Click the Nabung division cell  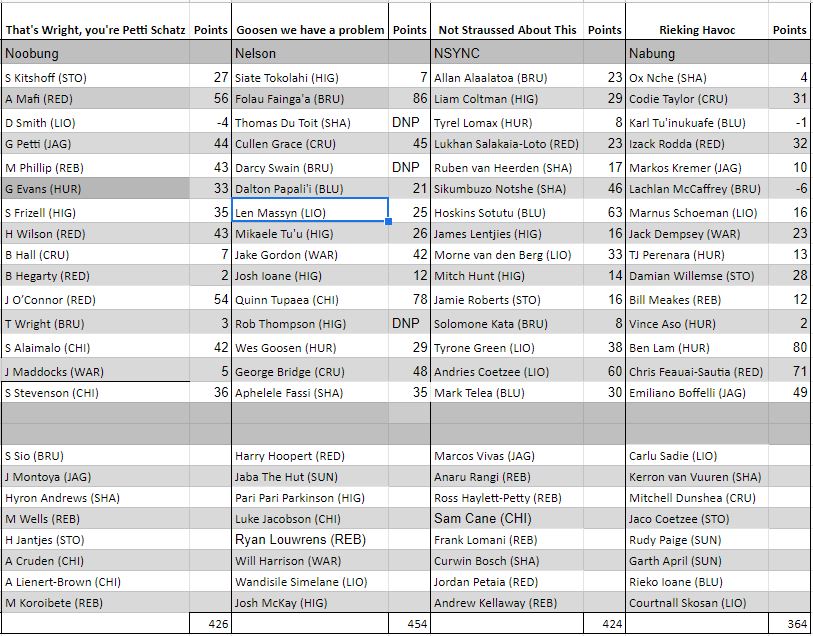click(x=697, y=53)
